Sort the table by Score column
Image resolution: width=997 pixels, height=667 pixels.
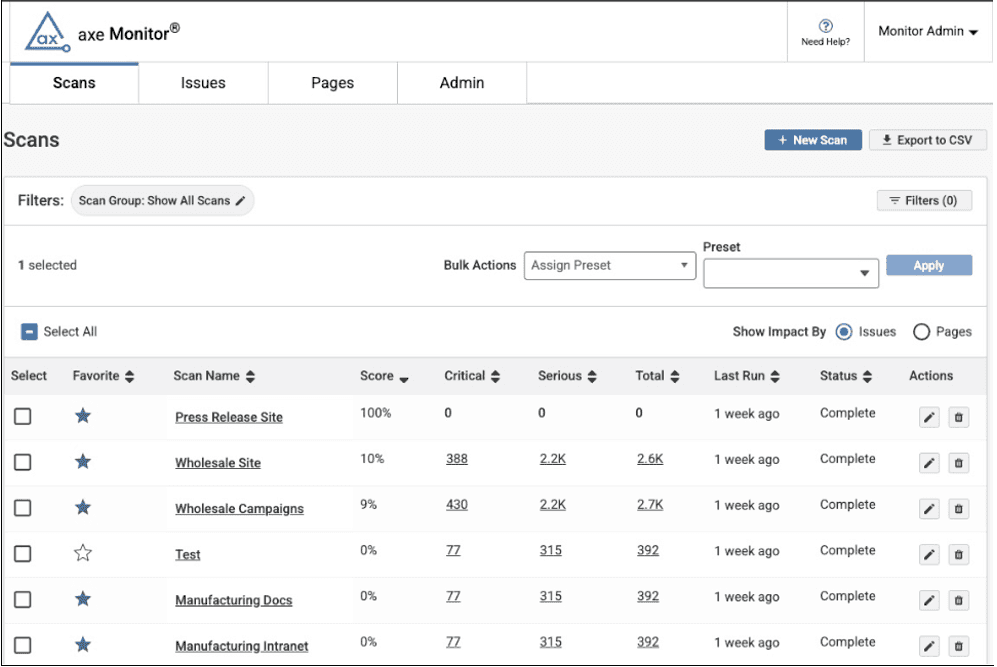[385, 377]
